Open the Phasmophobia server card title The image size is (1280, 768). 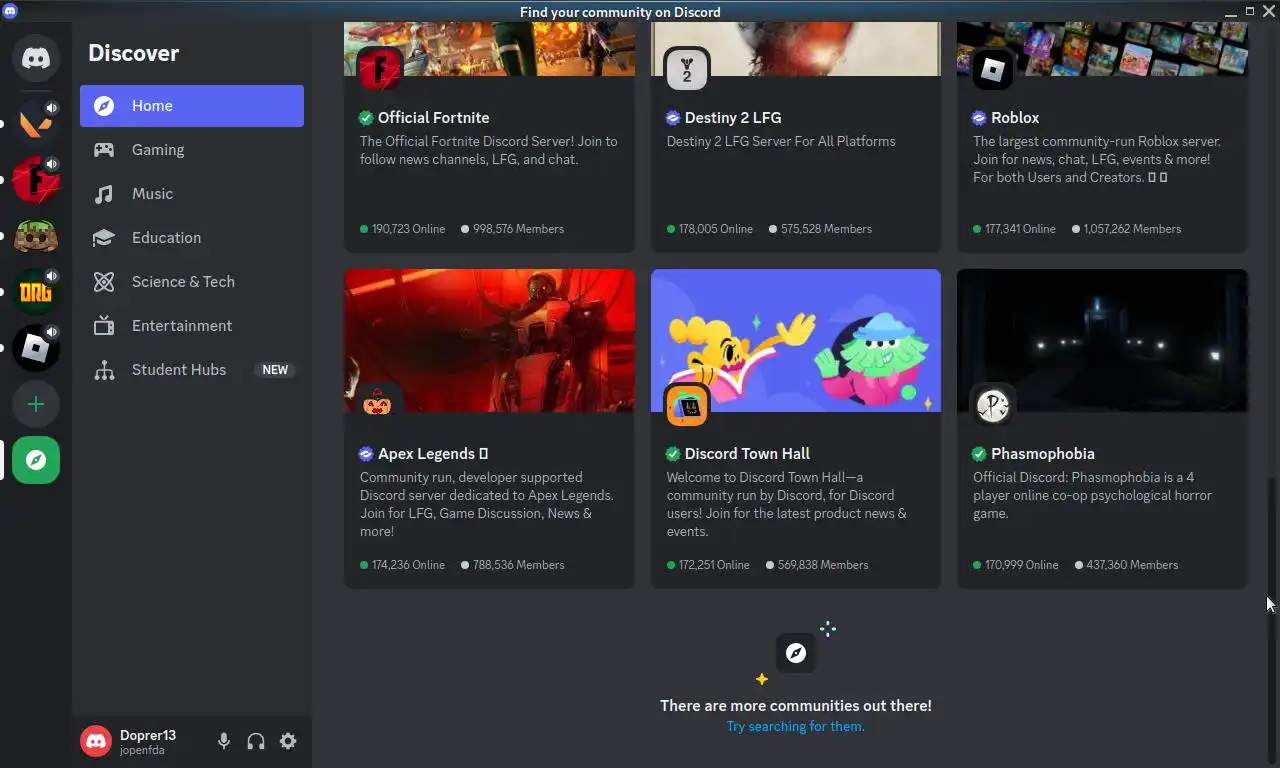pos(1043,454)
